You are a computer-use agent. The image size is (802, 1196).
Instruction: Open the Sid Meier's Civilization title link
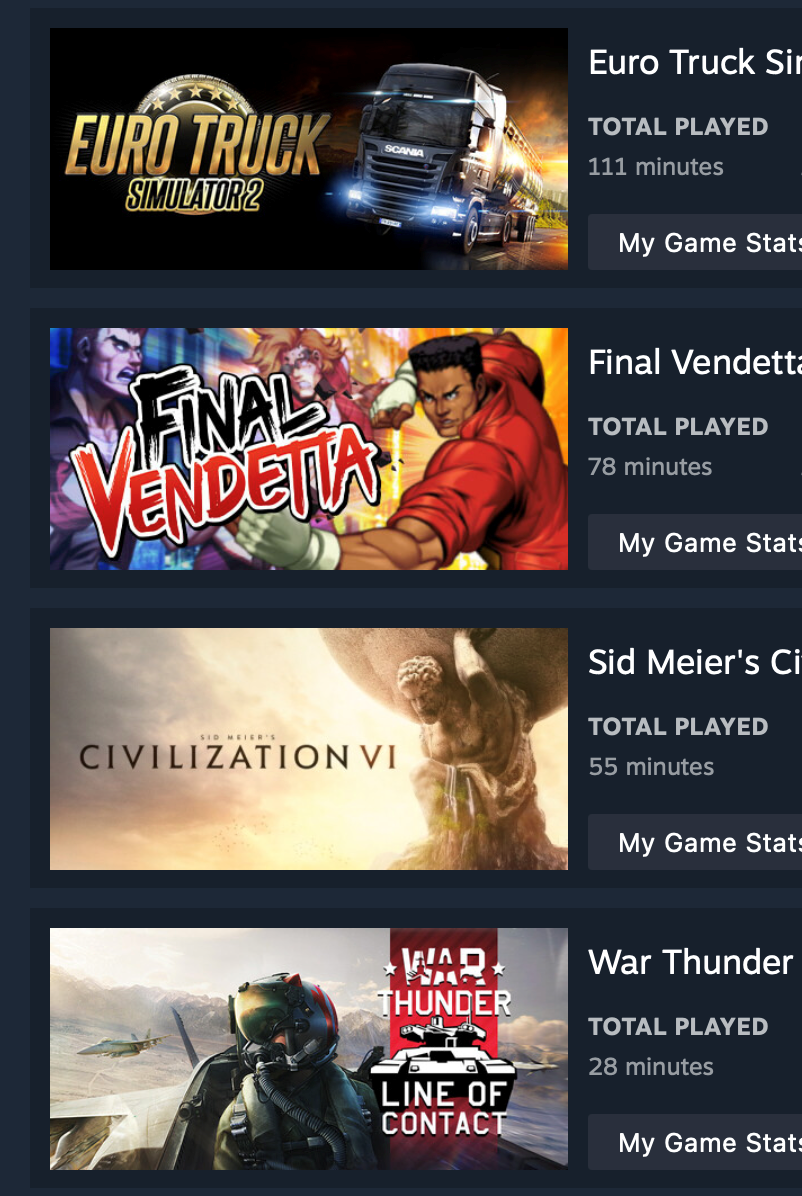(x=695, y=662)
